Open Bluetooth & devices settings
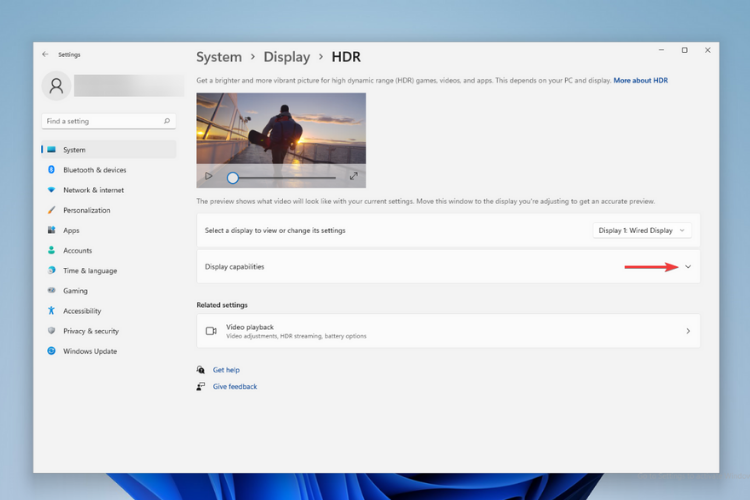Image resolution: width=750 pixels, height=500 pixels. [x=94, y=170]
